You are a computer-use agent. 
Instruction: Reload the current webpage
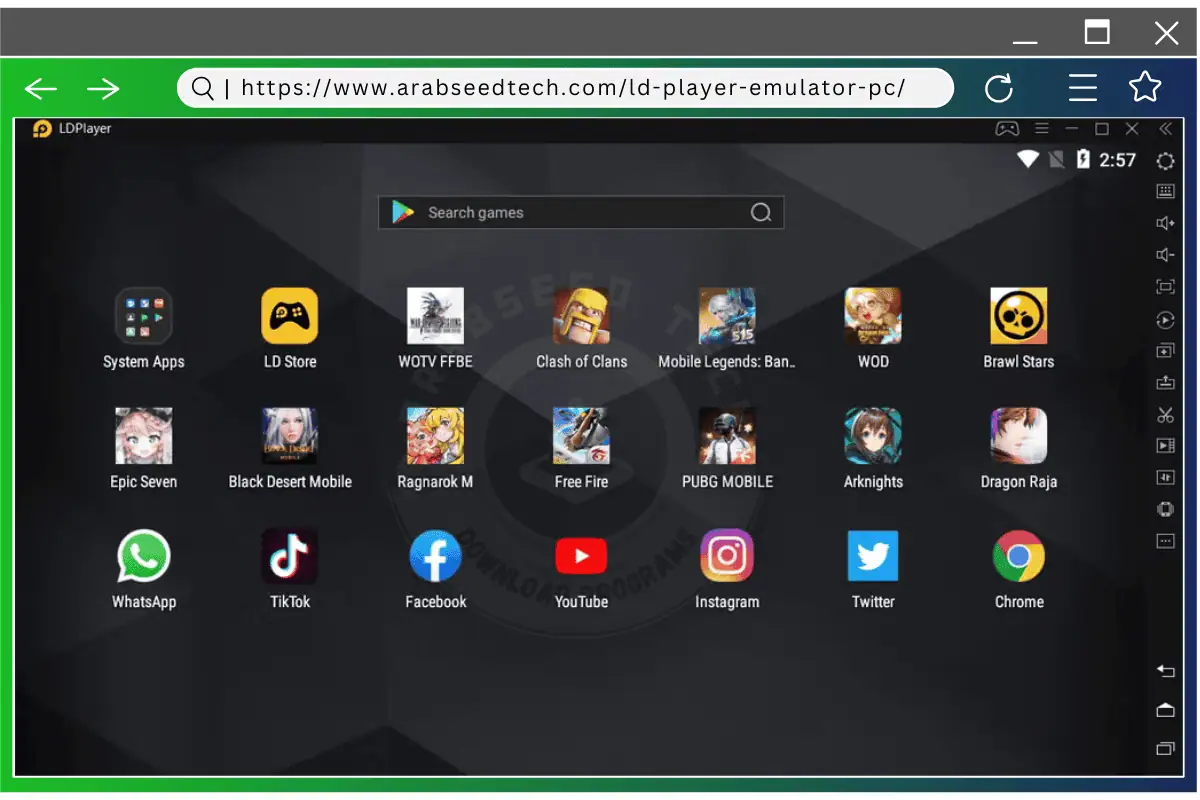(x=999, y=88)
